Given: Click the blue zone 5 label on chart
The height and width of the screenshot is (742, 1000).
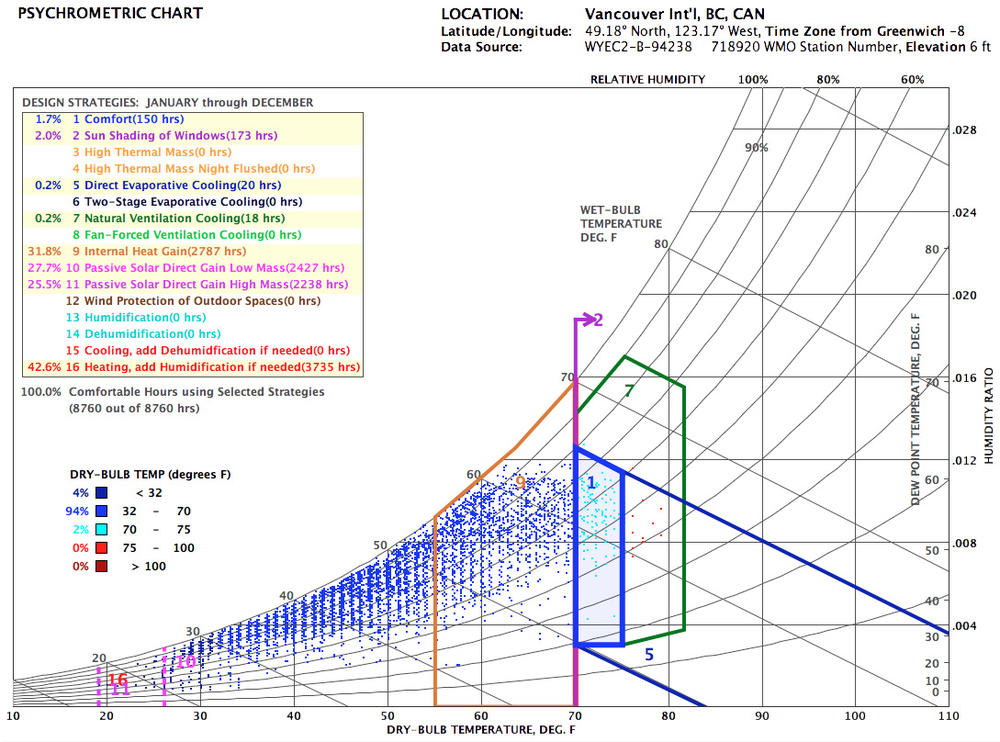Looking at the screenshot, I should click(x=648, y=656).
